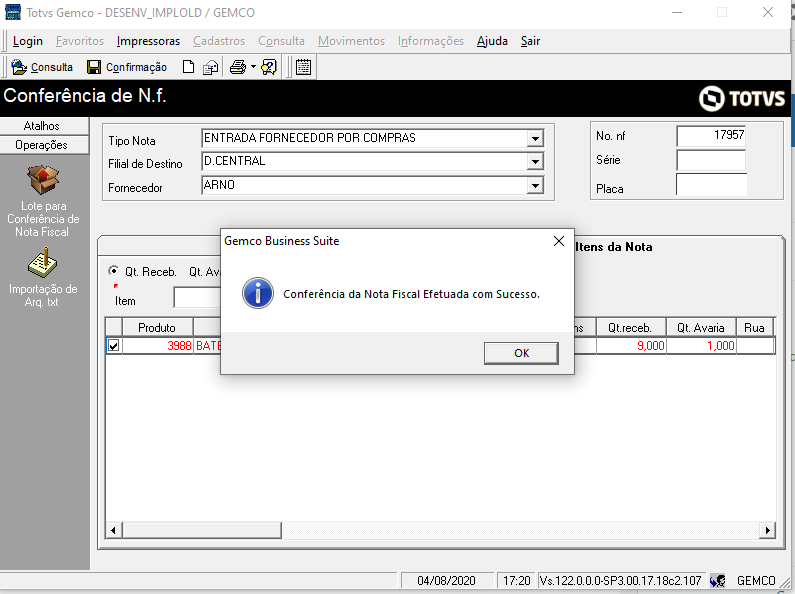
Task: Click the 3988 product cell
Action: 158,346
